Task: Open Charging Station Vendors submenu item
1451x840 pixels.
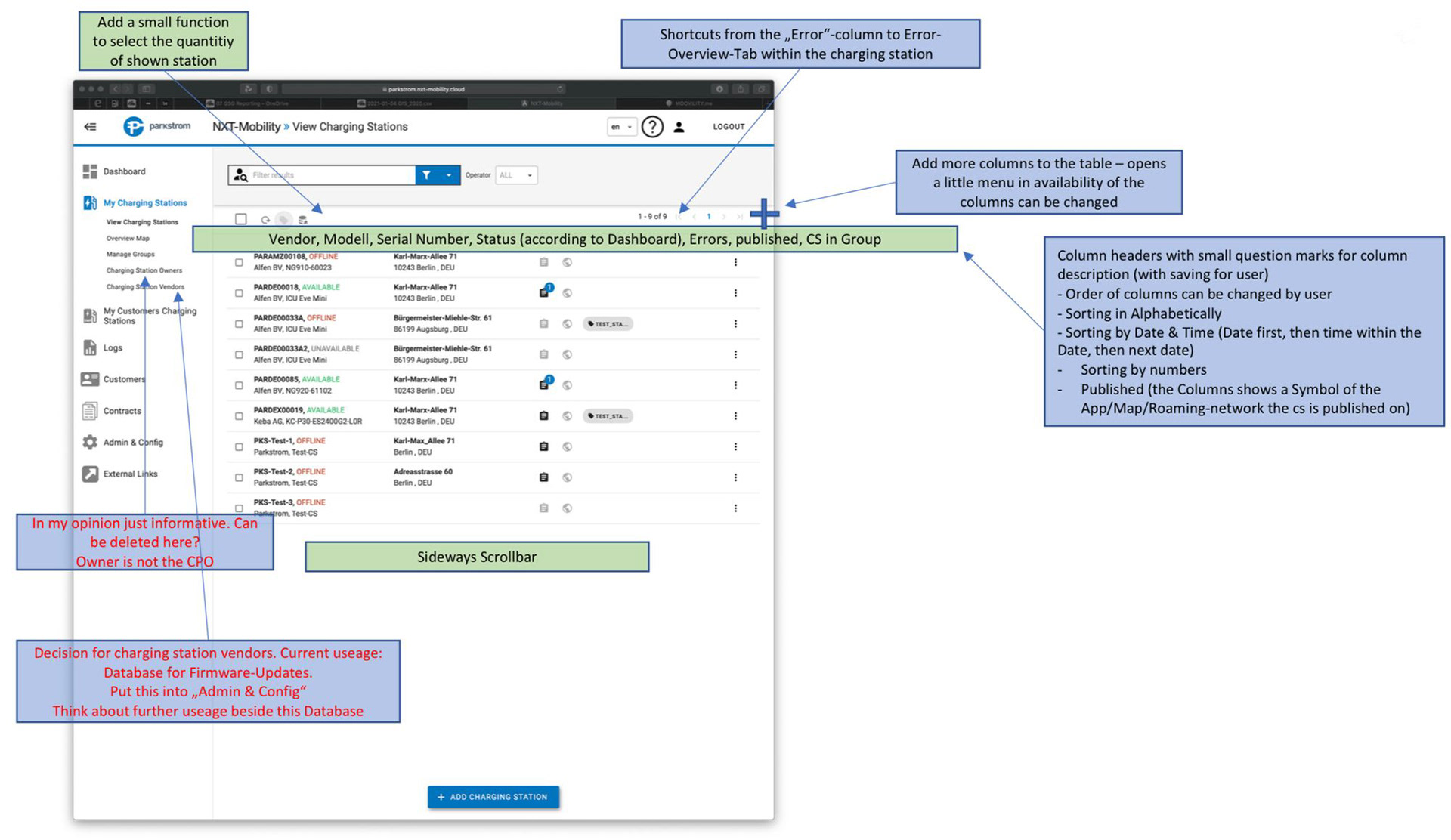Action: 145,287
